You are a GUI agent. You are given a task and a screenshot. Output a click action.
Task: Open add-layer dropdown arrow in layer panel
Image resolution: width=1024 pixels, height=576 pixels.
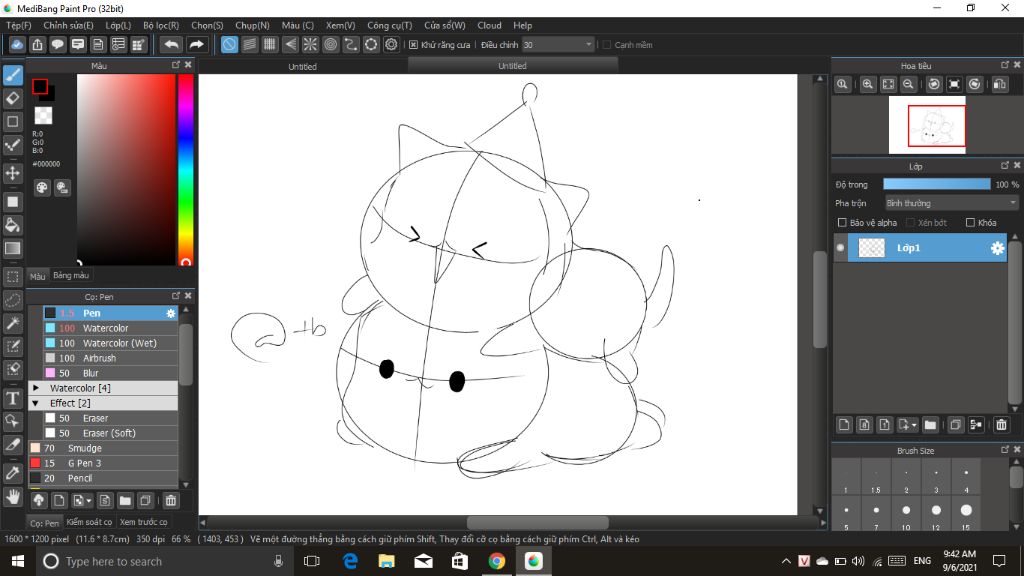(914, 425)
